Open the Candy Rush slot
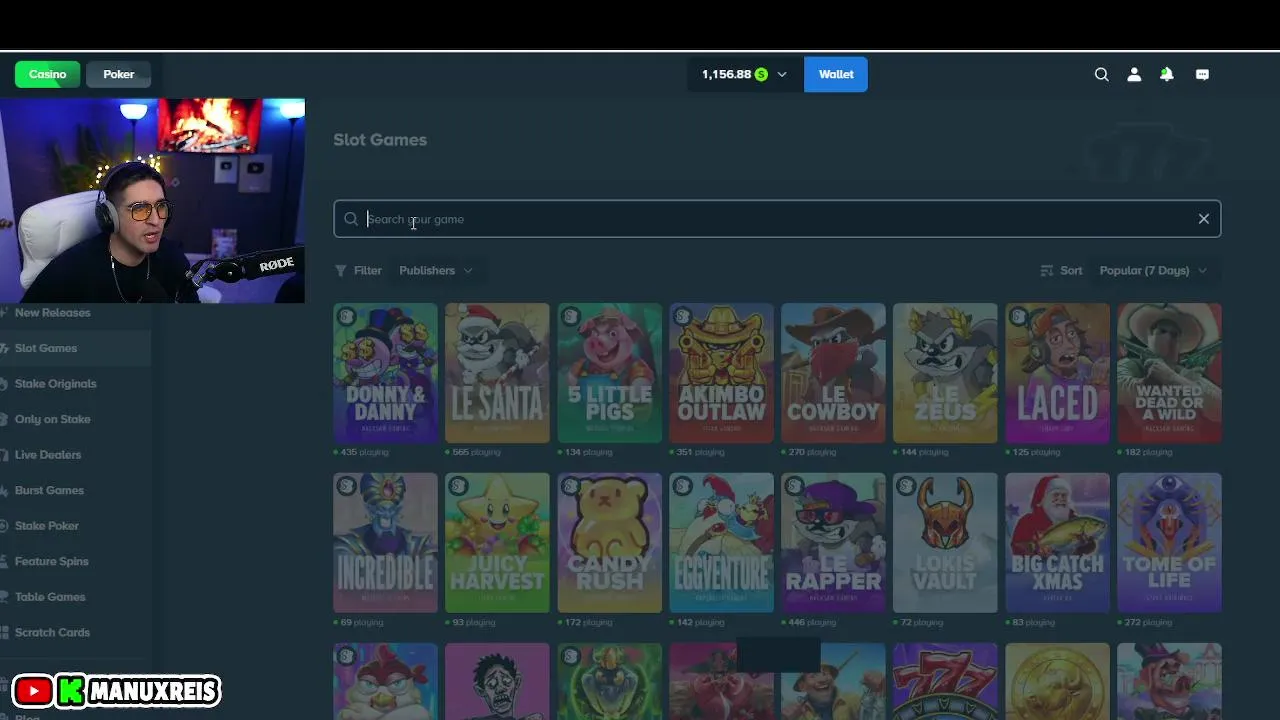 [609, 543]
